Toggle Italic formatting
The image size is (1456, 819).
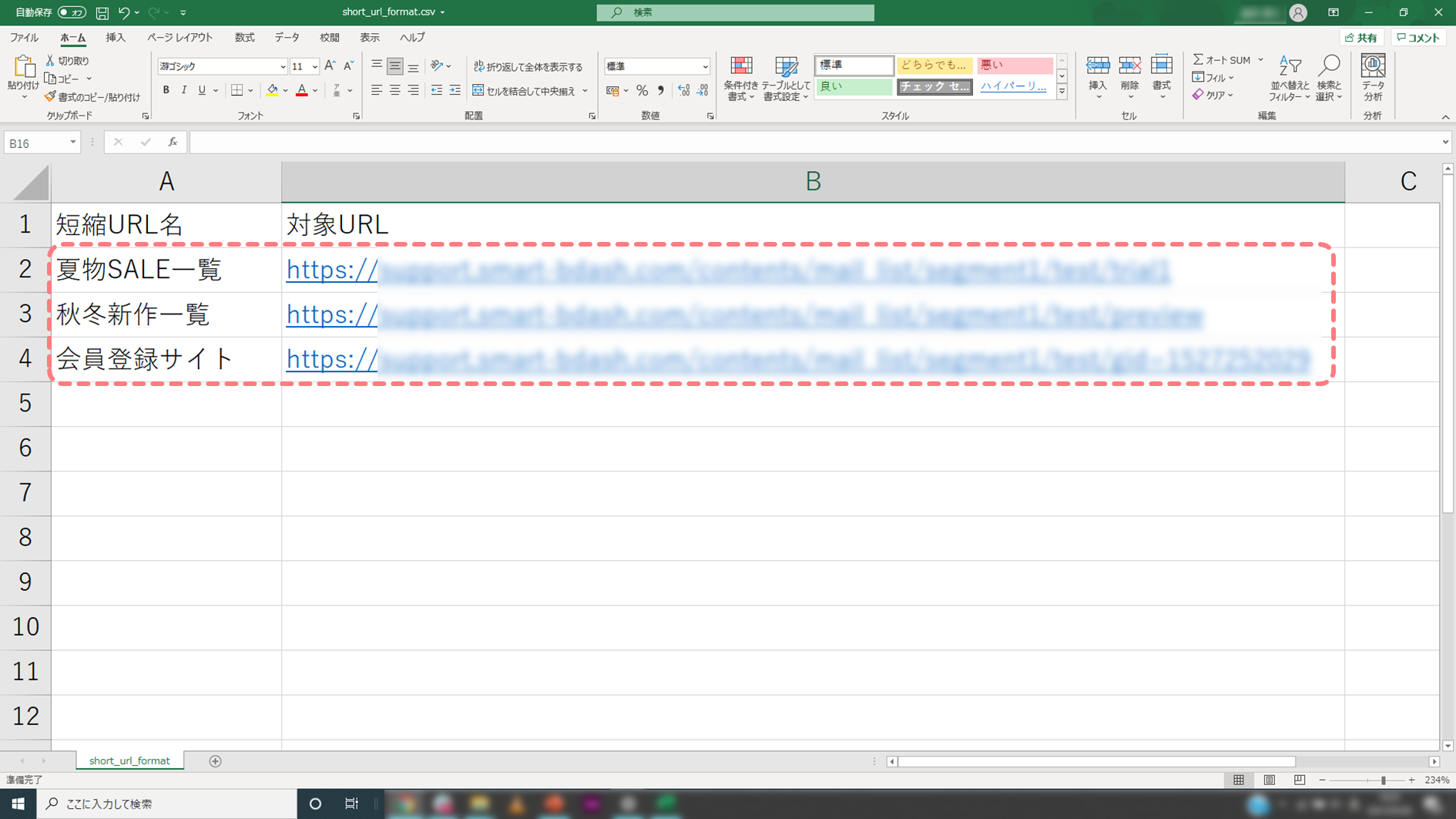tap(184, 90)
